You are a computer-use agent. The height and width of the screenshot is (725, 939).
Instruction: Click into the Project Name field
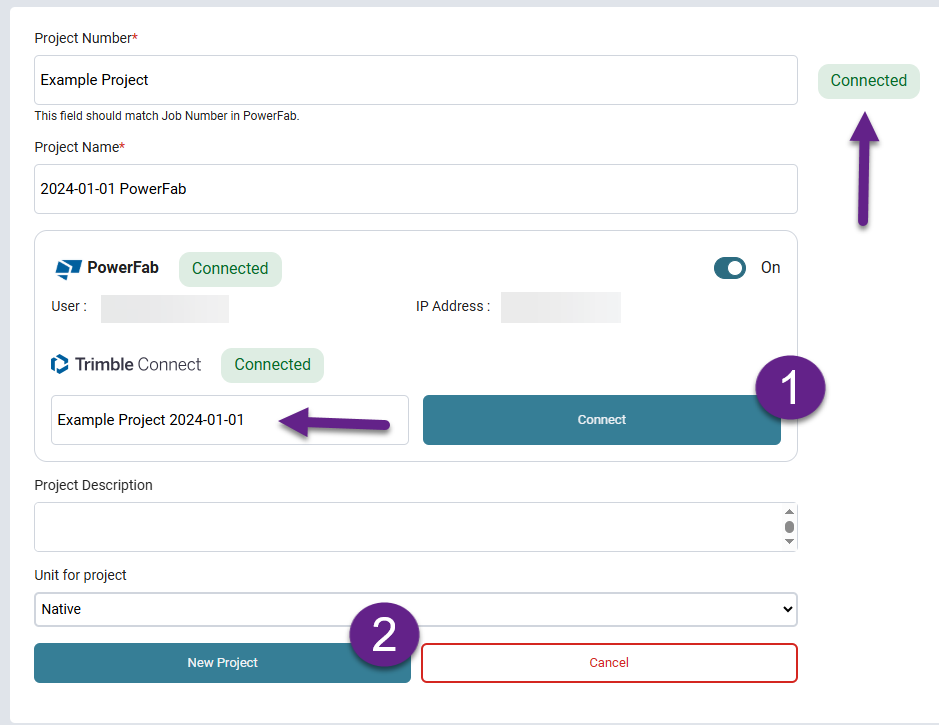[415, 189]
